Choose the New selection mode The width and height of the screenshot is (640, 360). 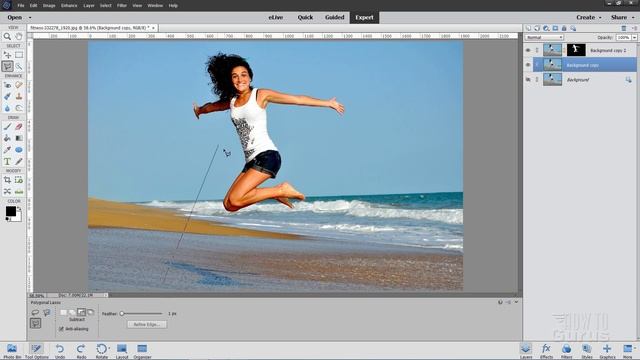pos(64,312)
